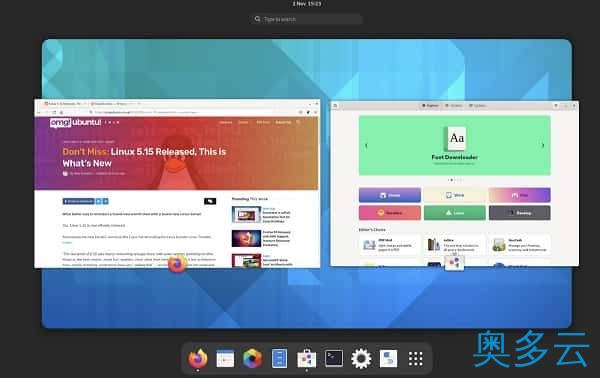Open the colorful pinwheel app in dock
The width and height of the screenshot is (600, 378).
pyautogui.click(x=252, y=359)
